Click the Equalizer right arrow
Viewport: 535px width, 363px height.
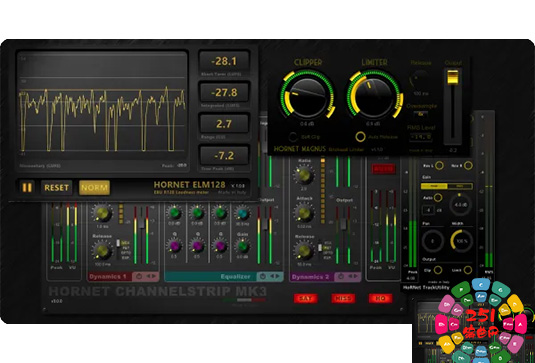pyautogui.click(x=278, y=276)
